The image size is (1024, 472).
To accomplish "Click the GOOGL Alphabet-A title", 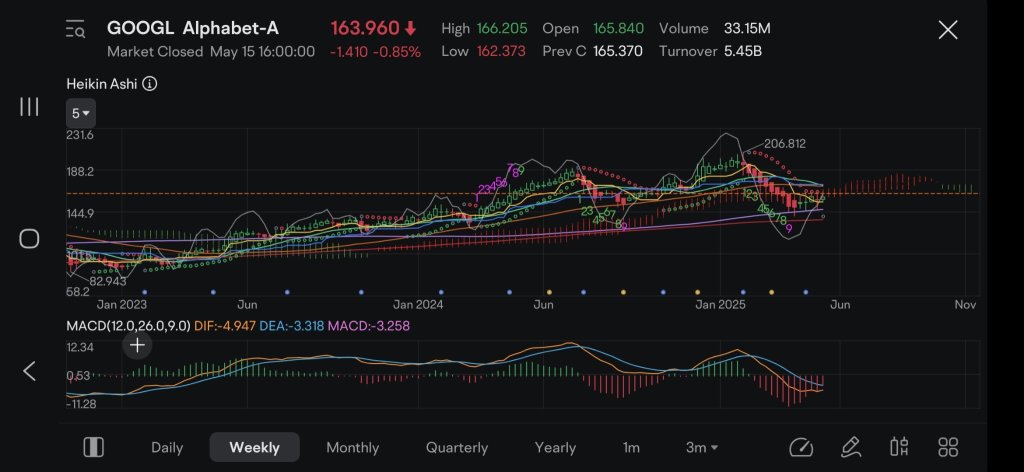I will coord(193,28).
